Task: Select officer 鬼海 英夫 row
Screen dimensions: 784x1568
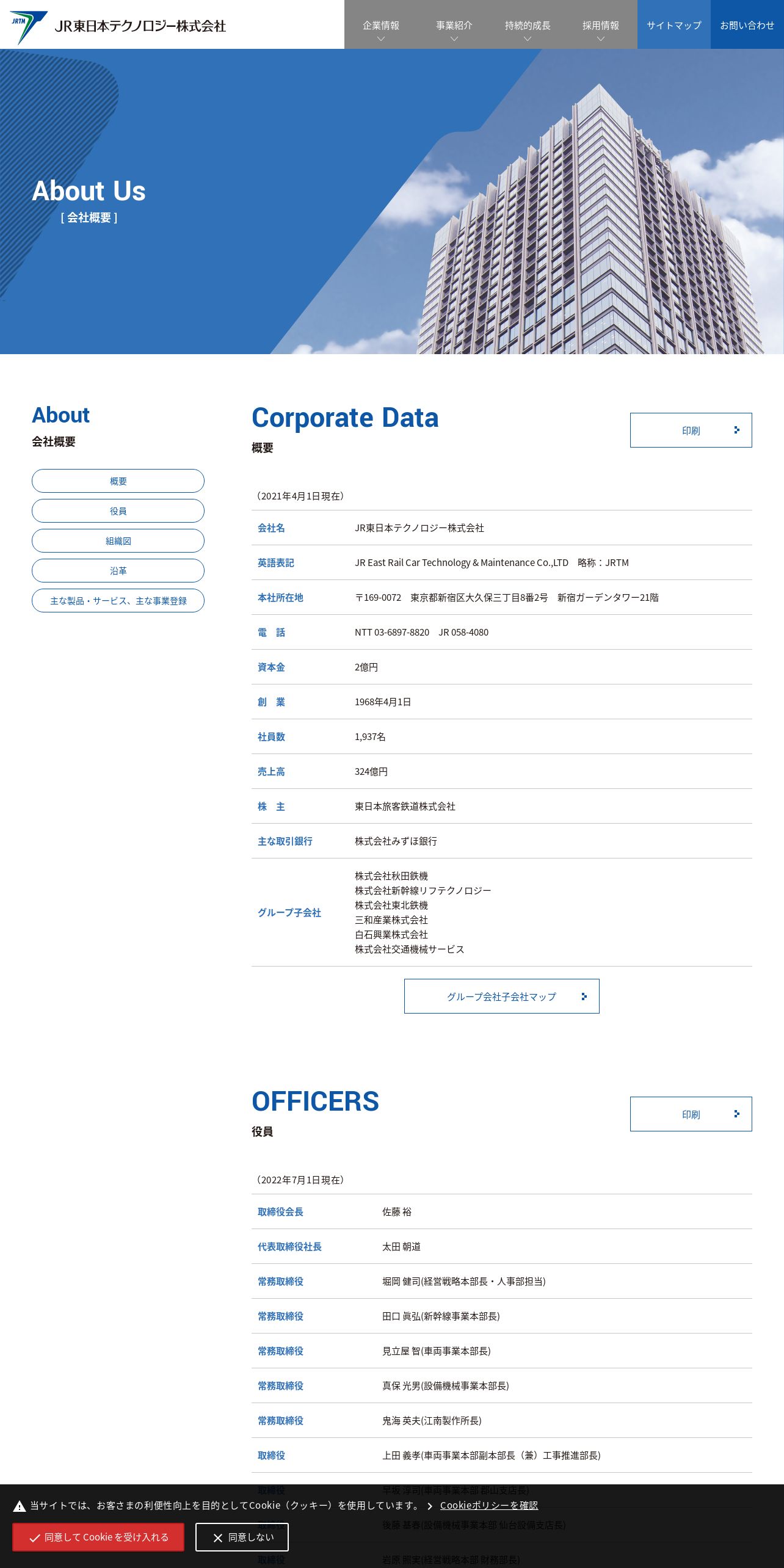Action: (502, 1421)
